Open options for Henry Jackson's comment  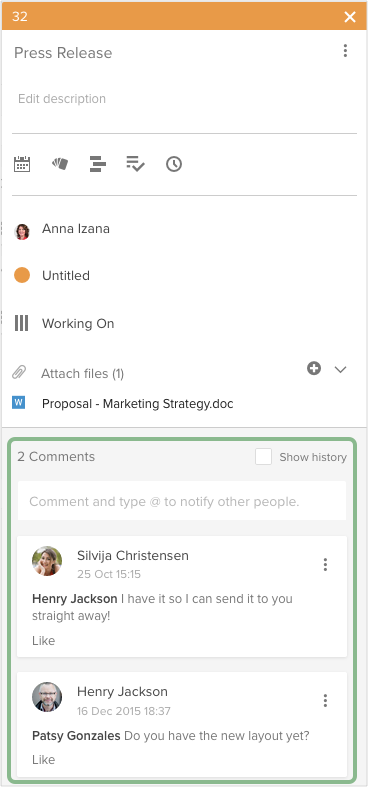point(325,700)
